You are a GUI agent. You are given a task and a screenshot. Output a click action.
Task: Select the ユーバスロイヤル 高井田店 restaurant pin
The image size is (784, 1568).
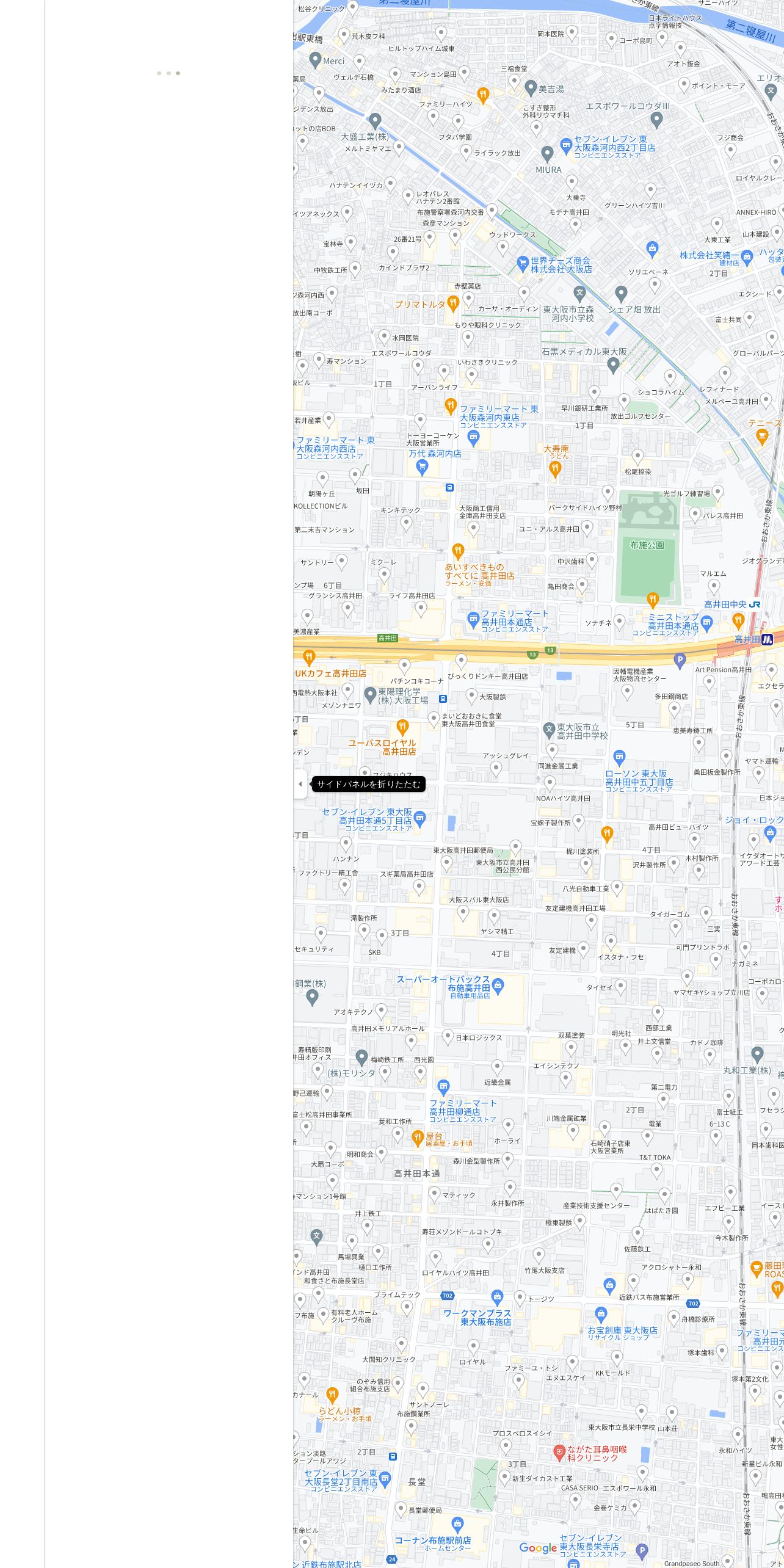[x=402, y=727]
